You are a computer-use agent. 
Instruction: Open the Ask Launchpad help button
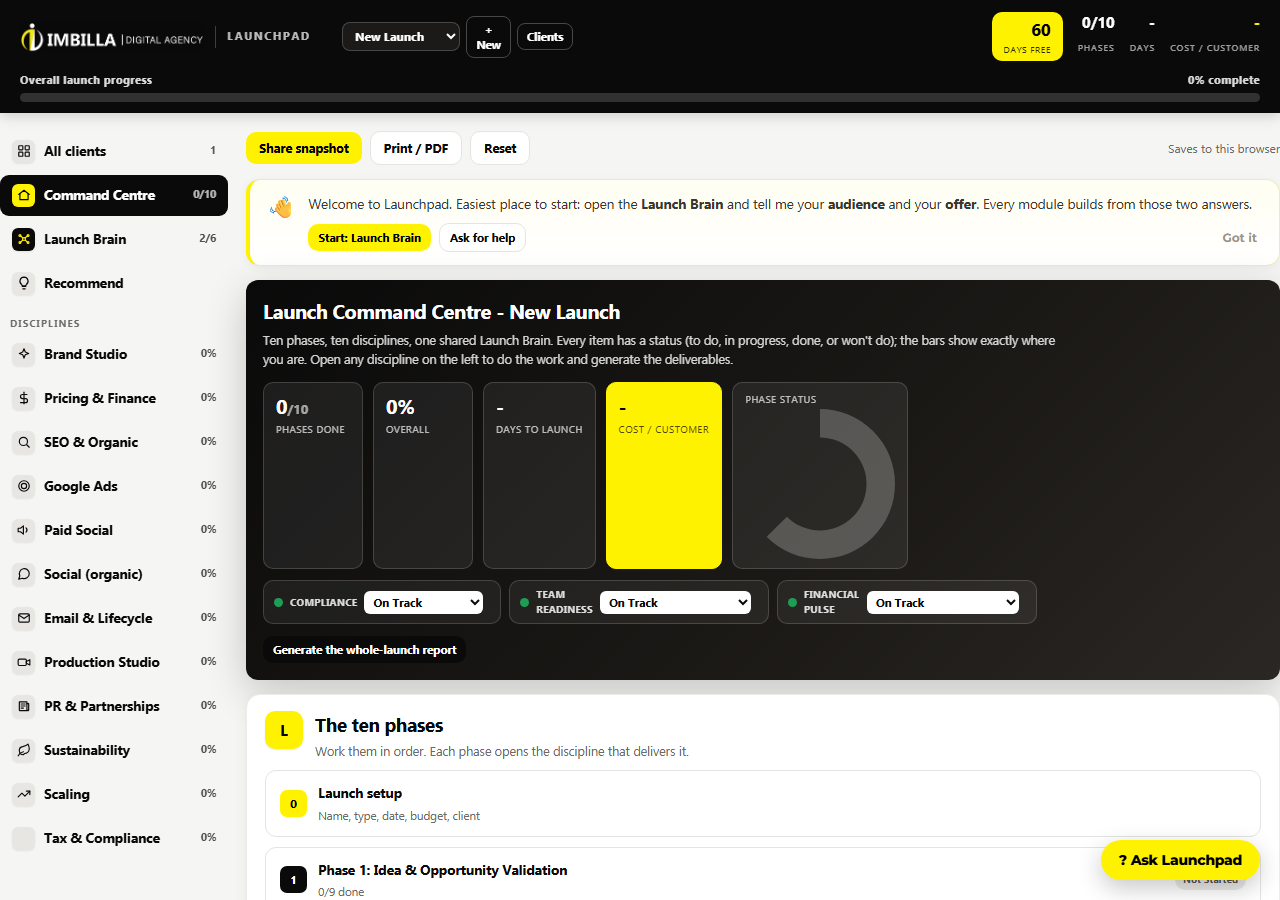1180,860
